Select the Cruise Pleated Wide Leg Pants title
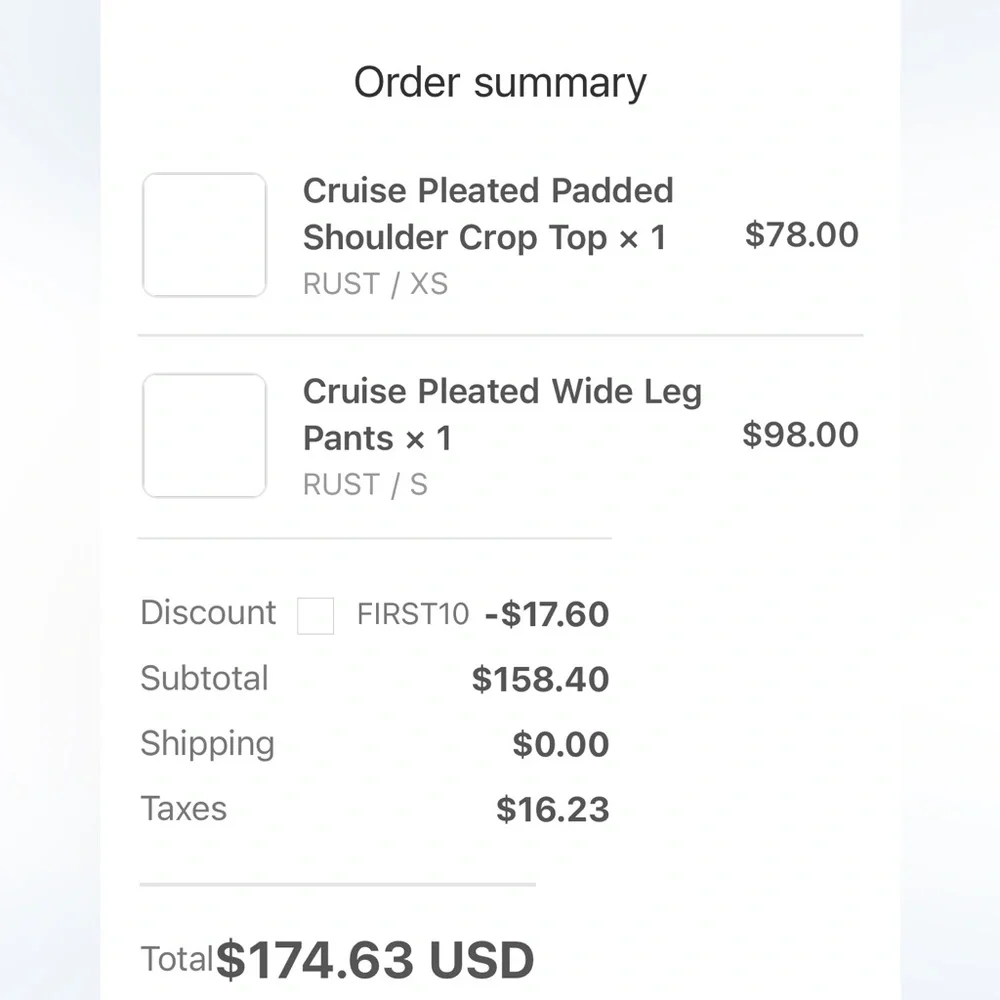 coord(502,415)
